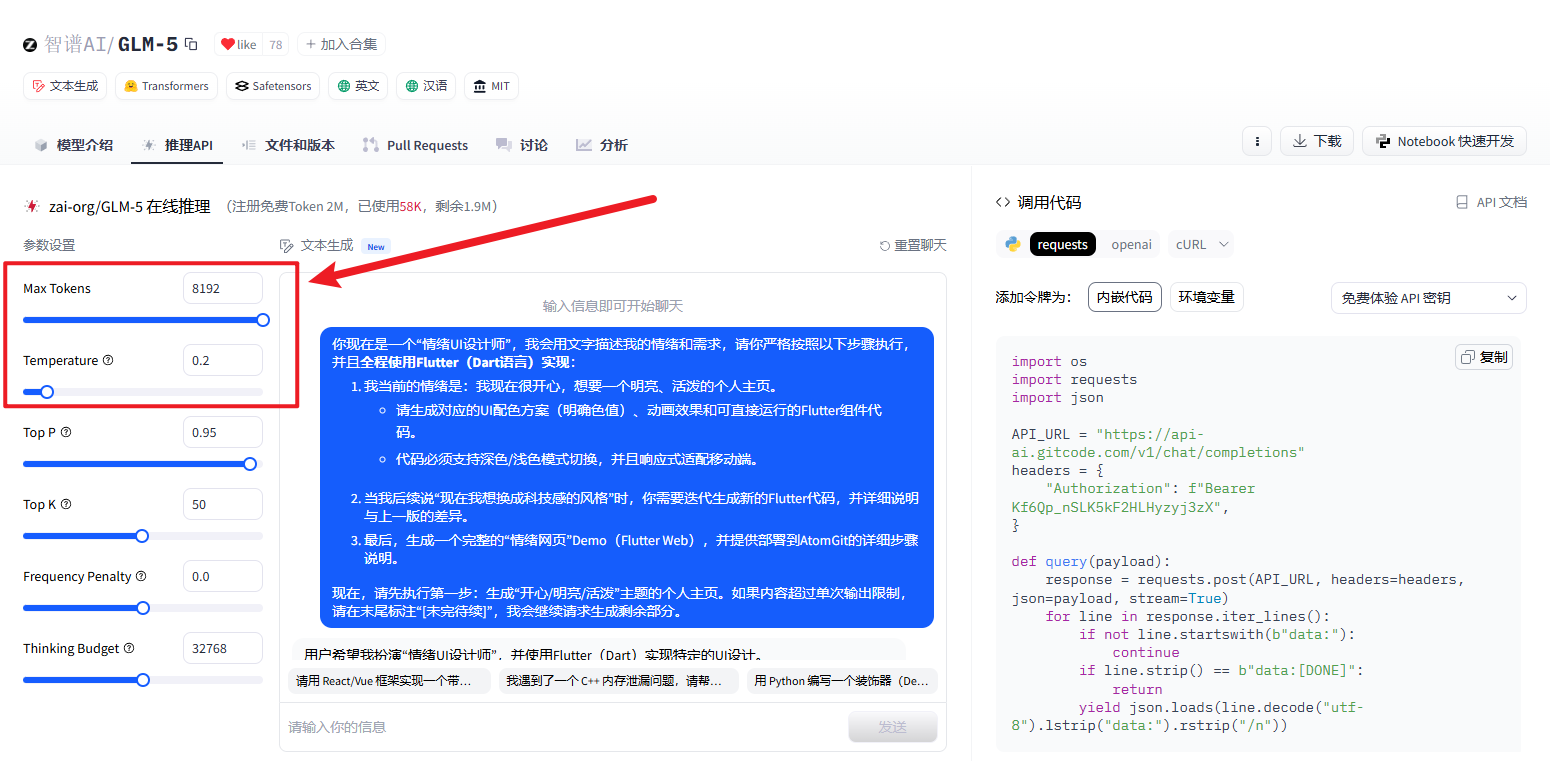Viewport: 1550px width, 761px height.
Task: Click the Safetensors tag
Action: [x=273, y=86]
